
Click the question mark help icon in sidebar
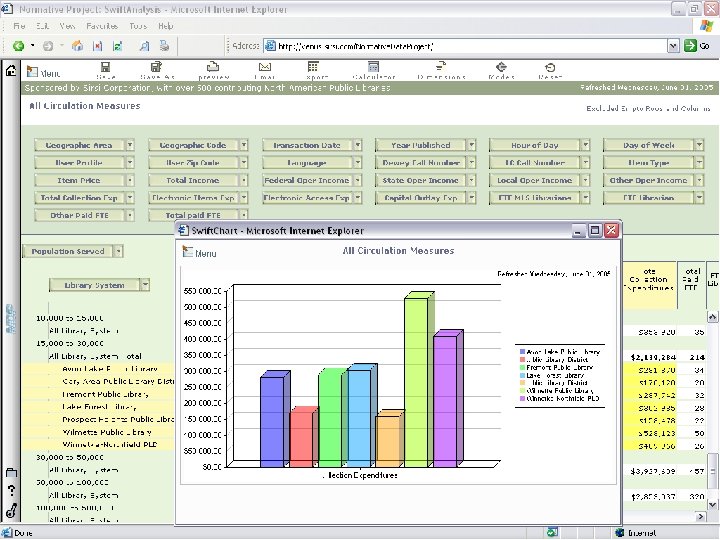(x=11, y=490)
